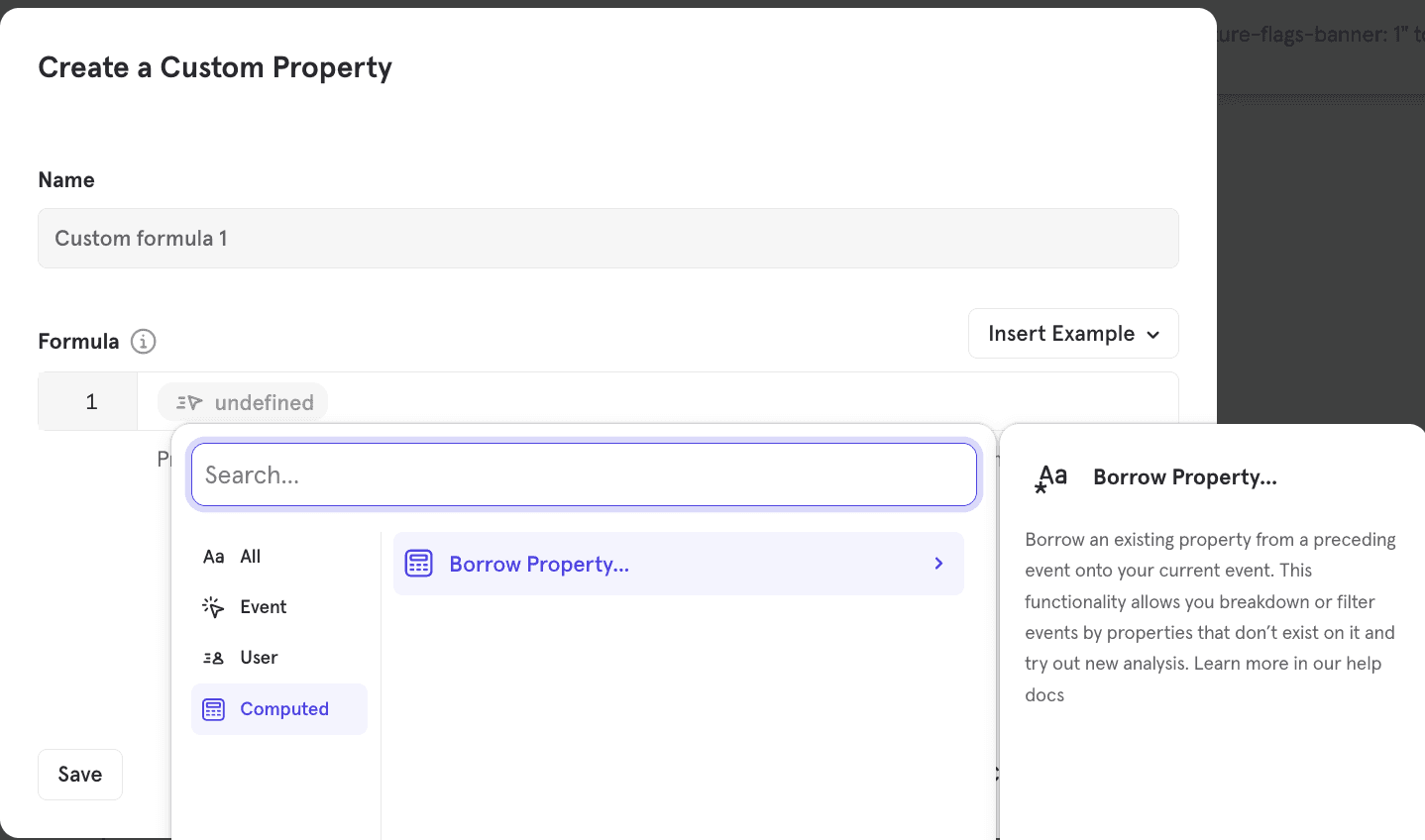Click the Formula info icon
This screenshot has height=840, width=1425.
click(144, 342)
